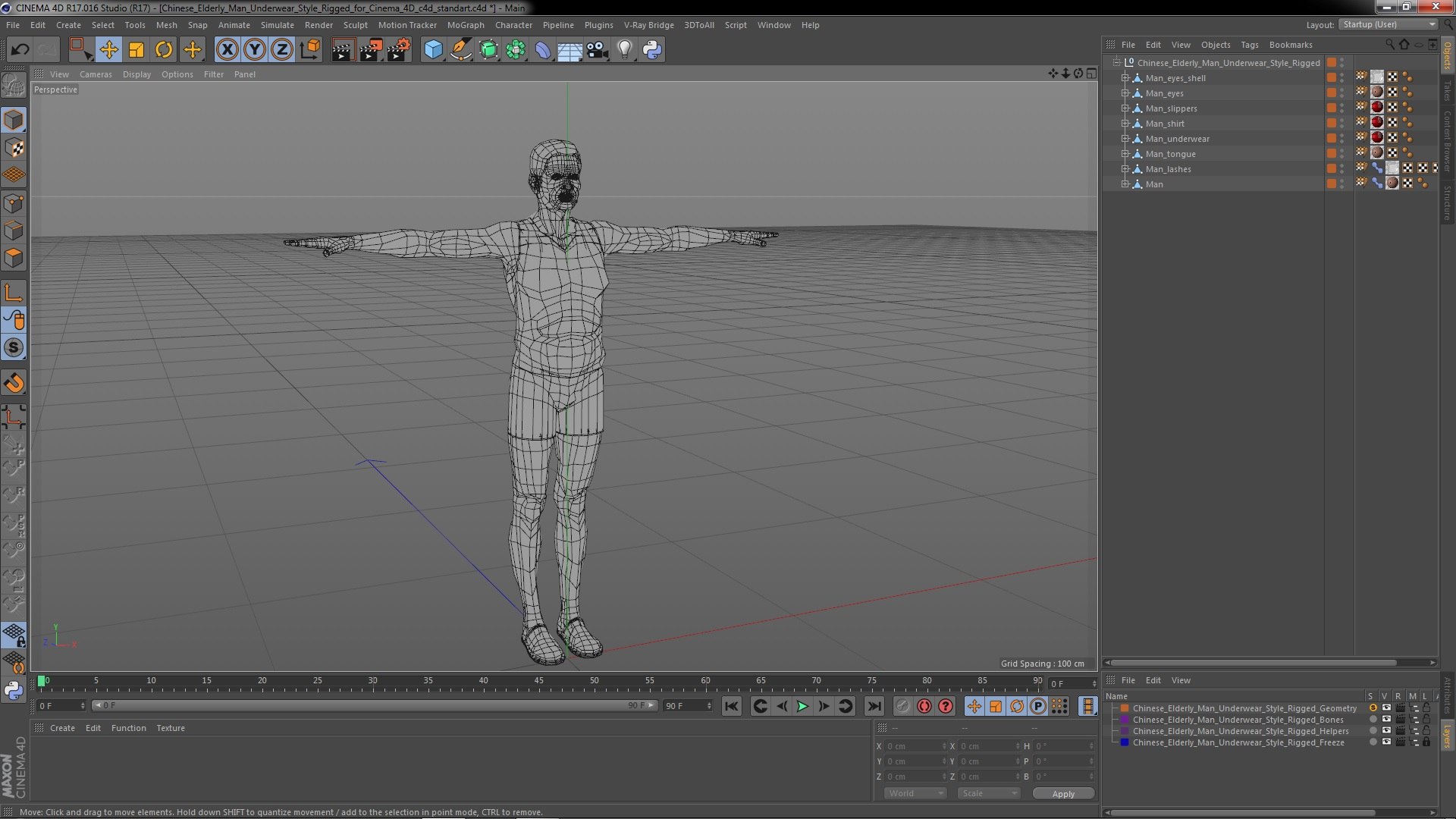Viewport: 1456px width, 819px height.
Task: Toggle the coordinate system icon
Action: (310, 50)
